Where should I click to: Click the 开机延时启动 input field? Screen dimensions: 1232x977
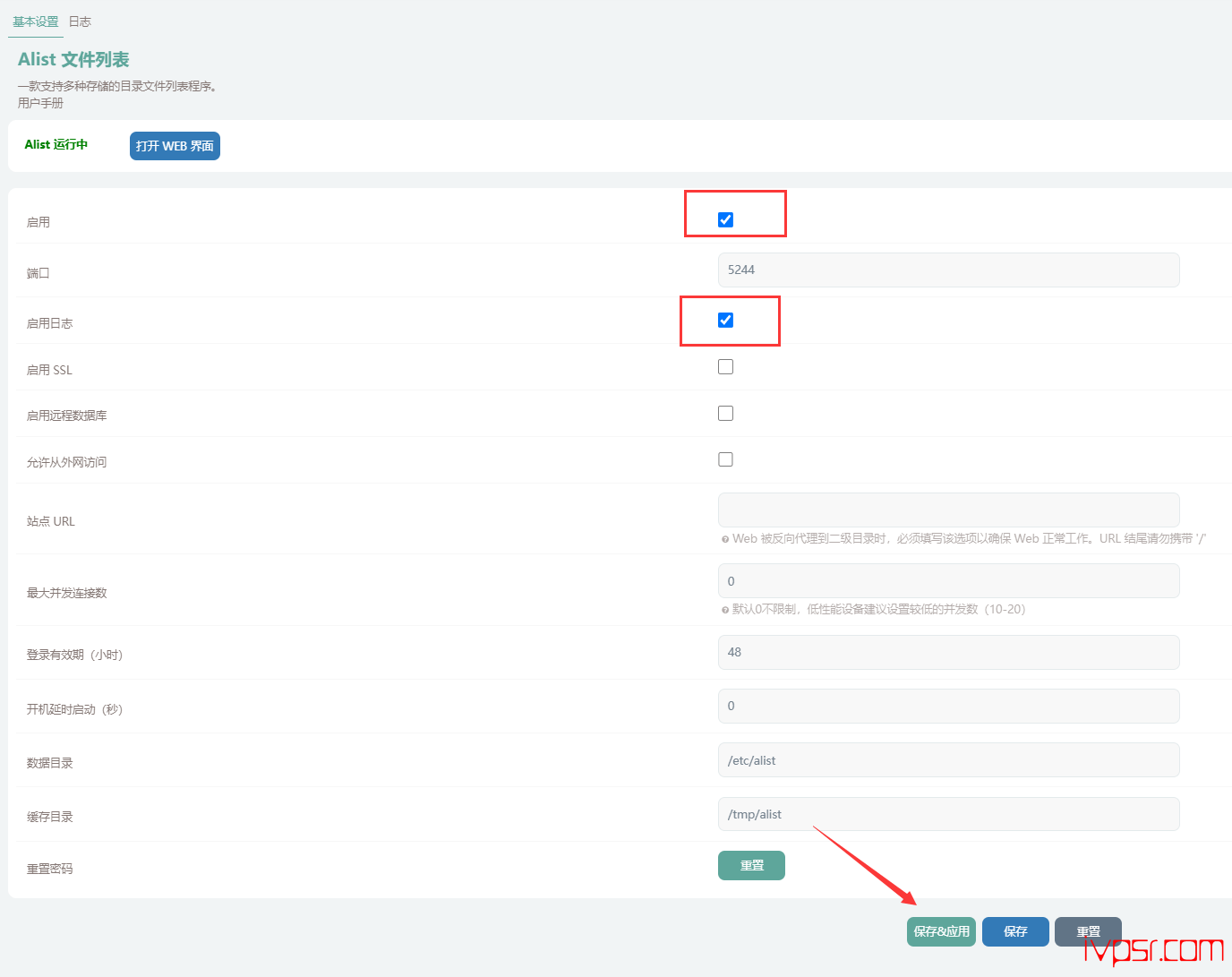coord(948,706)
